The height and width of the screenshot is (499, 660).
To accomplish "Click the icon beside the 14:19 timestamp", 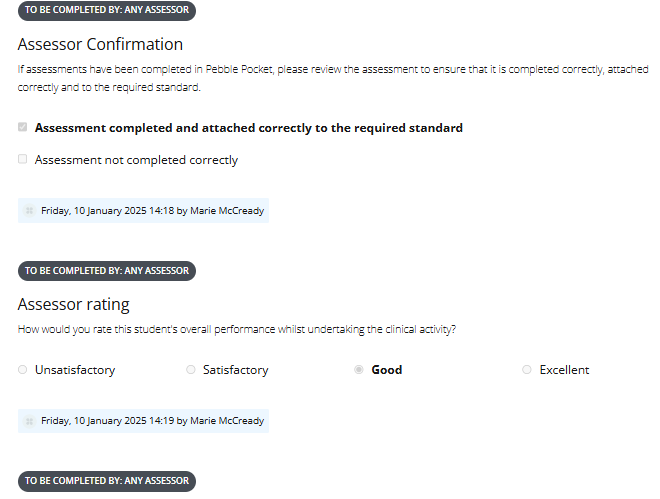I will pos(29,421).
